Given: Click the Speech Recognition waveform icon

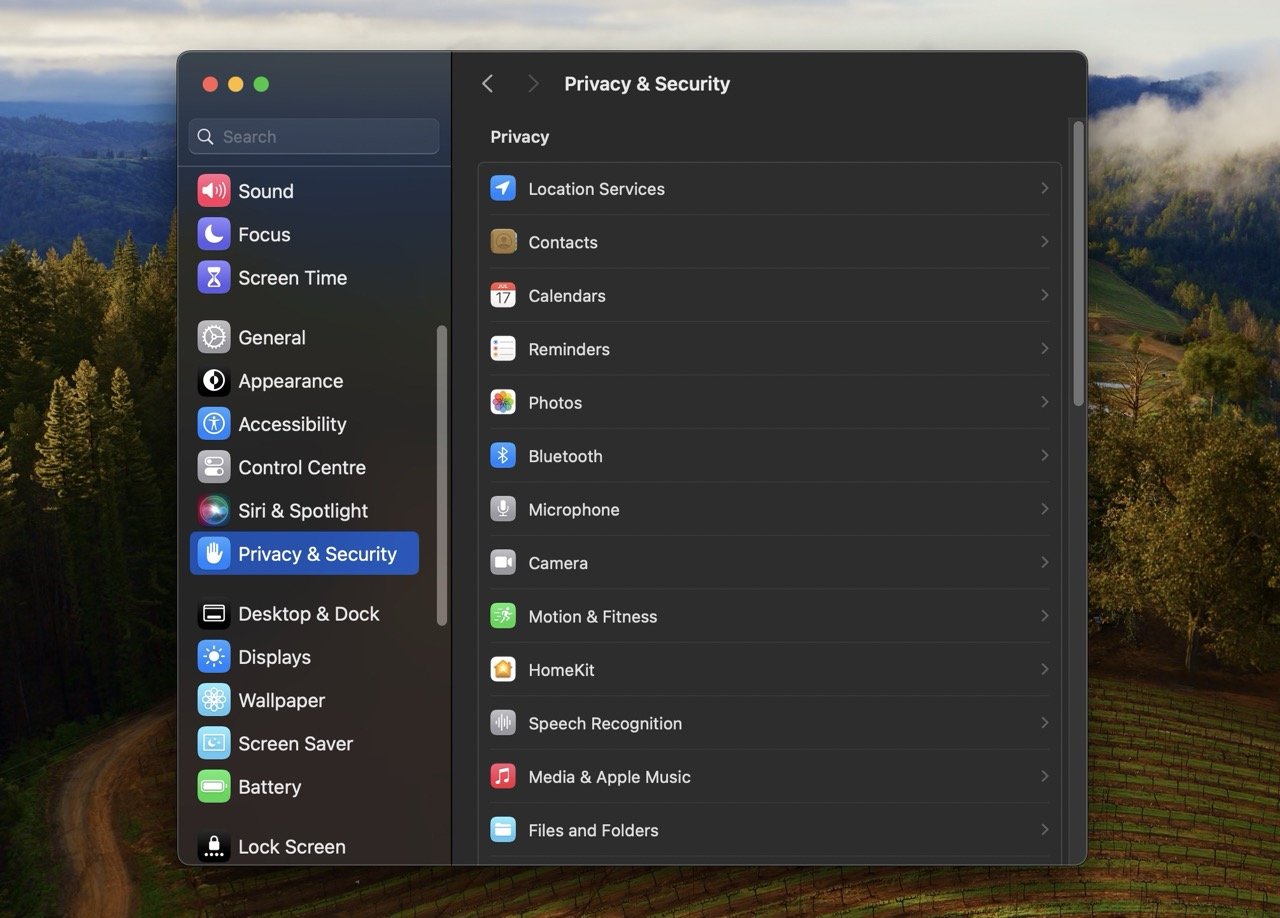Looking at the screenshot, I should pyautogui.click(x=503, y=723).
